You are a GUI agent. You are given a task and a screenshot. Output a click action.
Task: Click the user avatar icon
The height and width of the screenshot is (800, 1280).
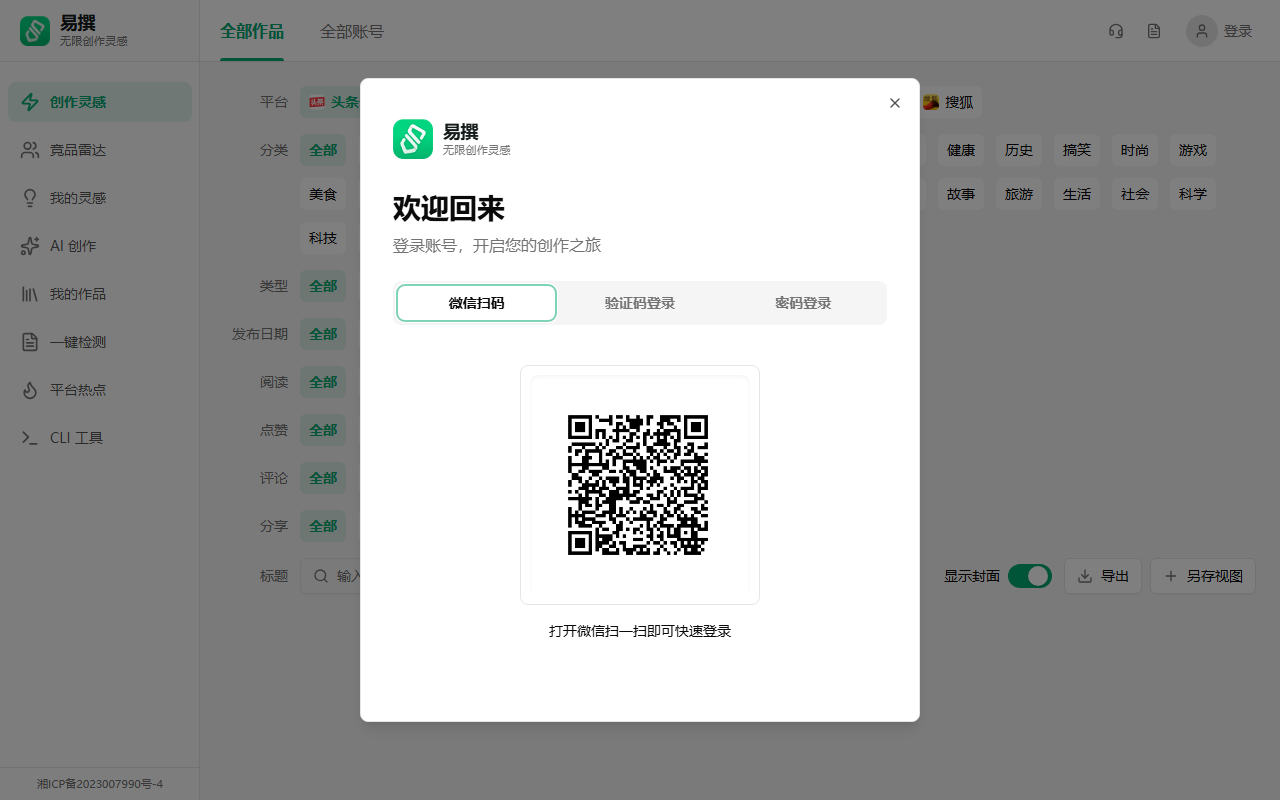(x=1202, y=31)
